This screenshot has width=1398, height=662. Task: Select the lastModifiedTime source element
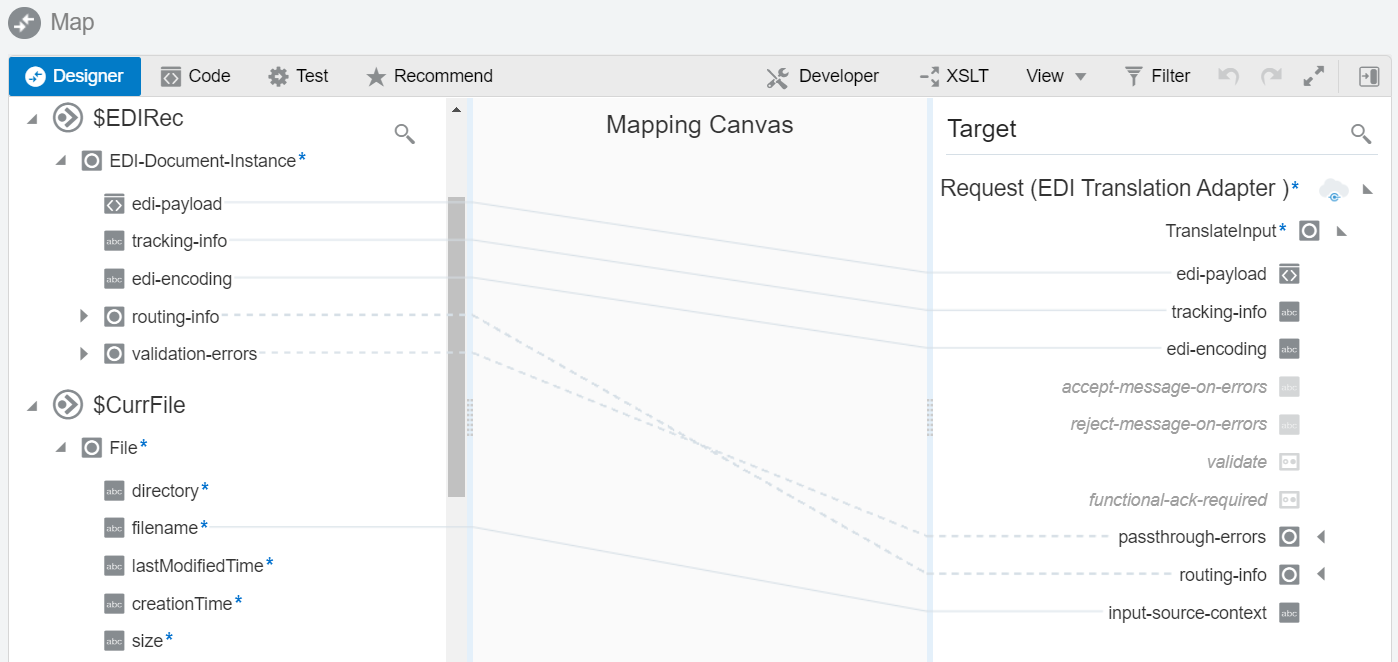point(197,565)
